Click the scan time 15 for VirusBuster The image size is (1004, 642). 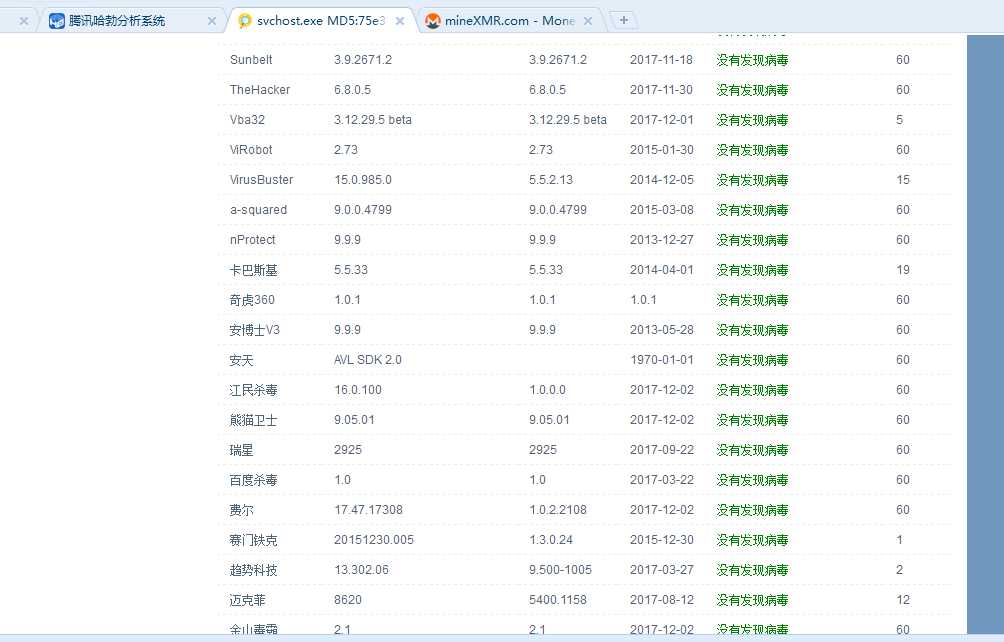[903, 180]
